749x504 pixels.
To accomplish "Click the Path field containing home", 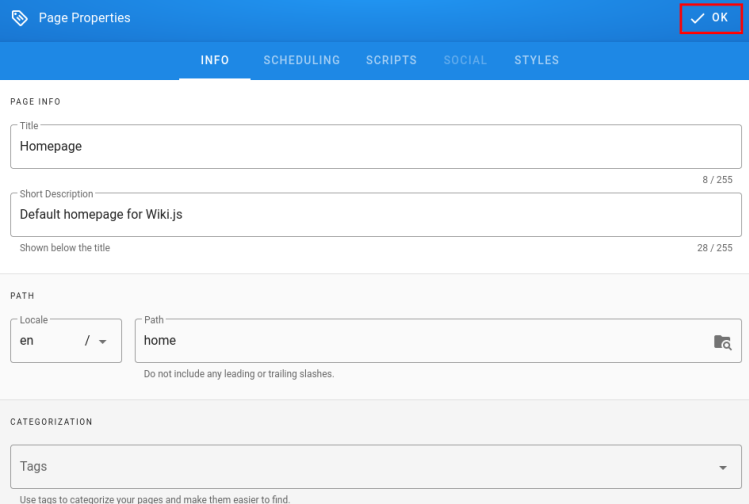I will tap(420, 341).
